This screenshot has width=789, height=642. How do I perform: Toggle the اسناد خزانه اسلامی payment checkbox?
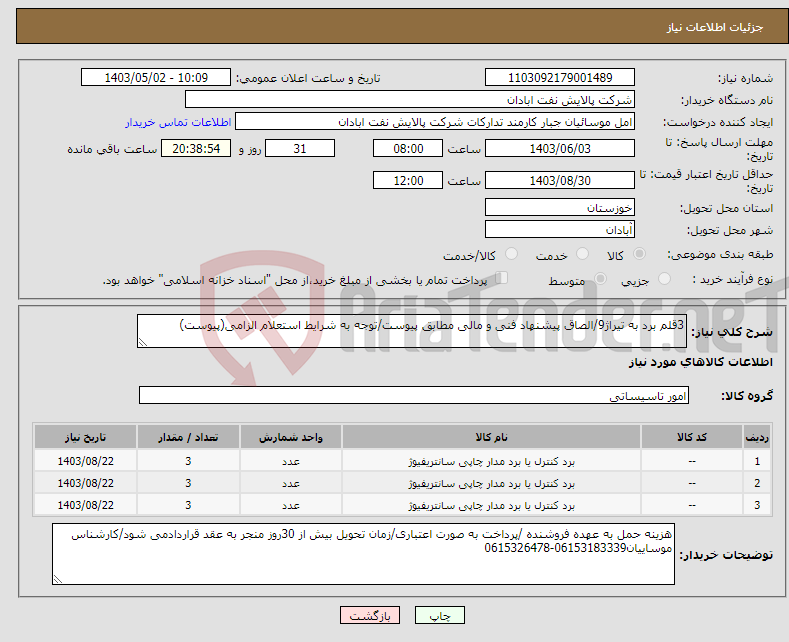click(x=501, y=278)
